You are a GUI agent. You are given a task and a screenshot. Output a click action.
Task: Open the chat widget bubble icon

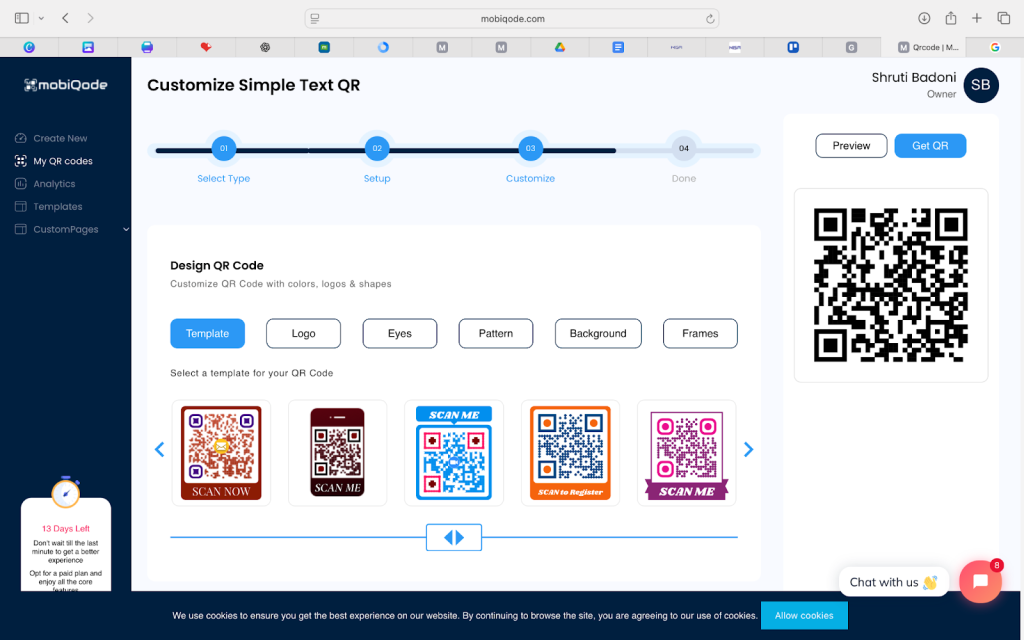pos(980,581)
